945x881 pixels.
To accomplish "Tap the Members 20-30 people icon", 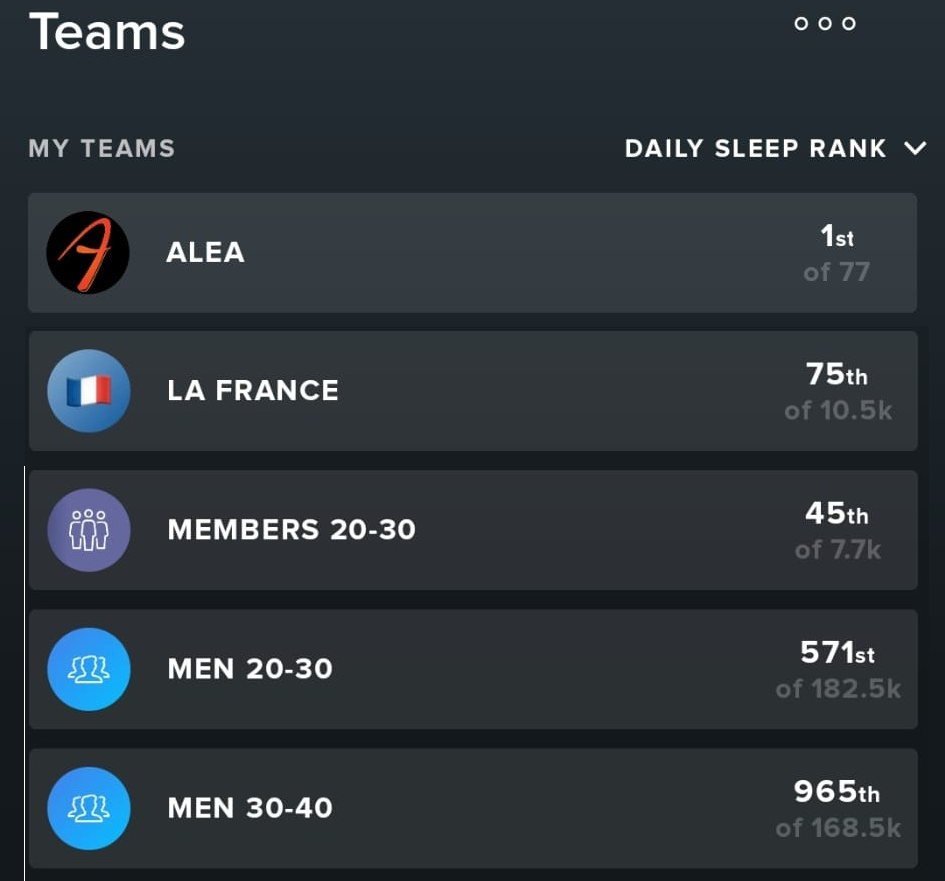I will pos(89,530).
